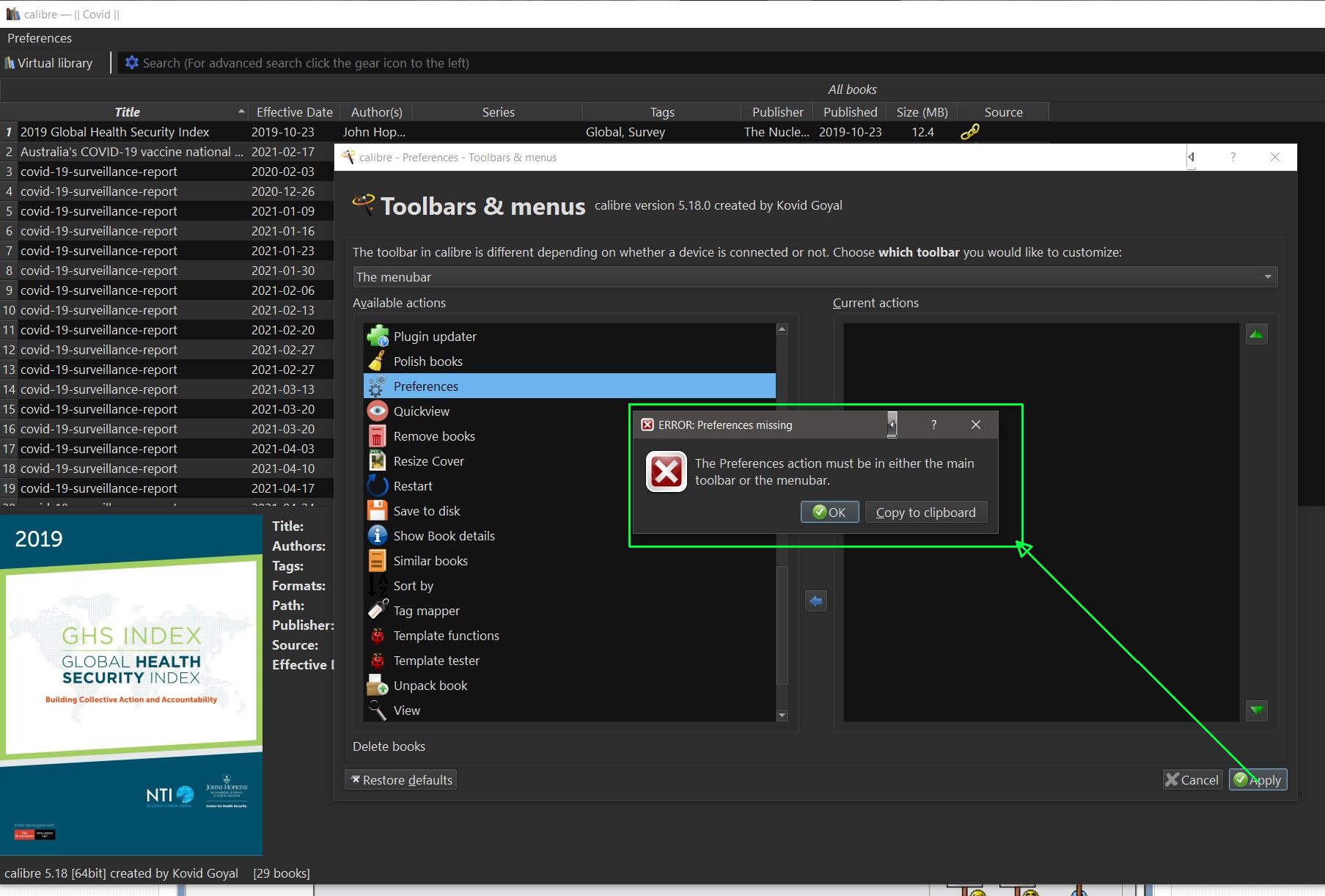Click the Preferences gear icon in list
The height and width of the screenshot is (896, 1325).
(x=378, y=386)
